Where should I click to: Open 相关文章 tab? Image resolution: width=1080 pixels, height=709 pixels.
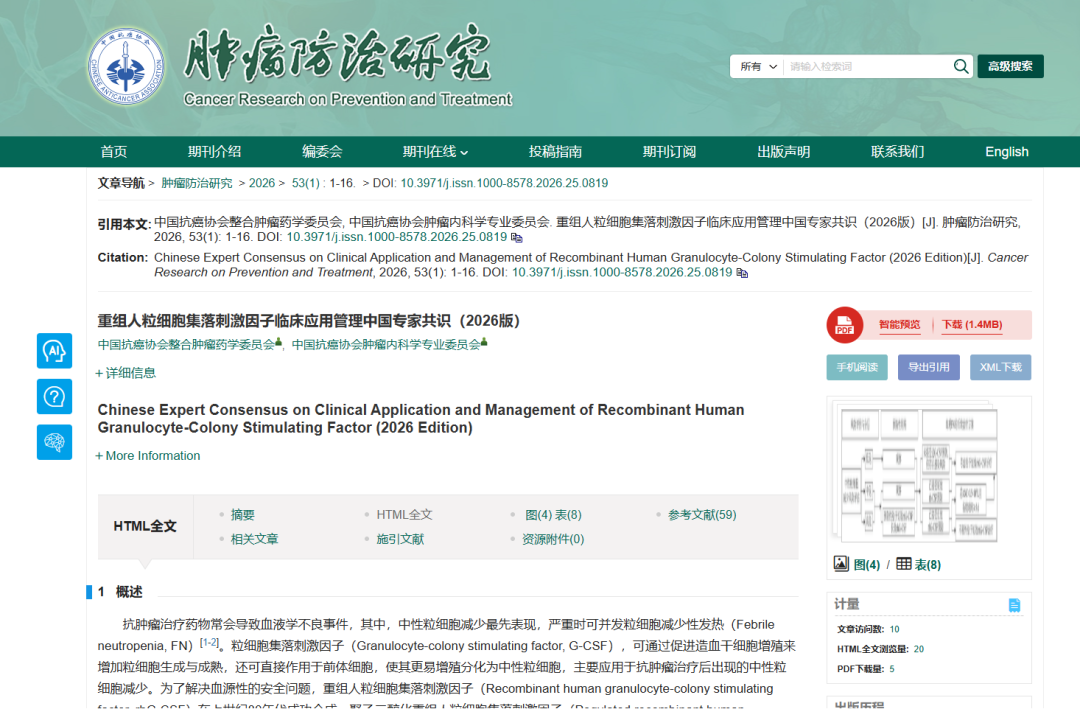254,539
